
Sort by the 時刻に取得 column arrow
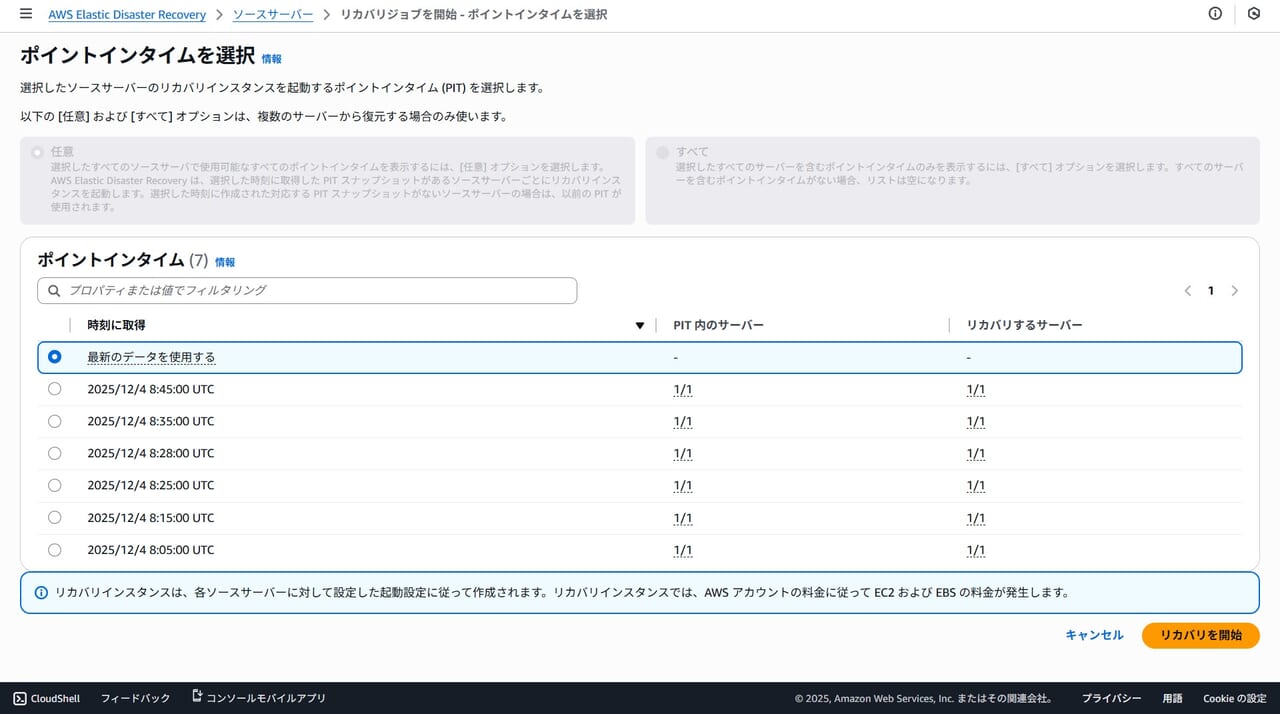pos(640,325)
